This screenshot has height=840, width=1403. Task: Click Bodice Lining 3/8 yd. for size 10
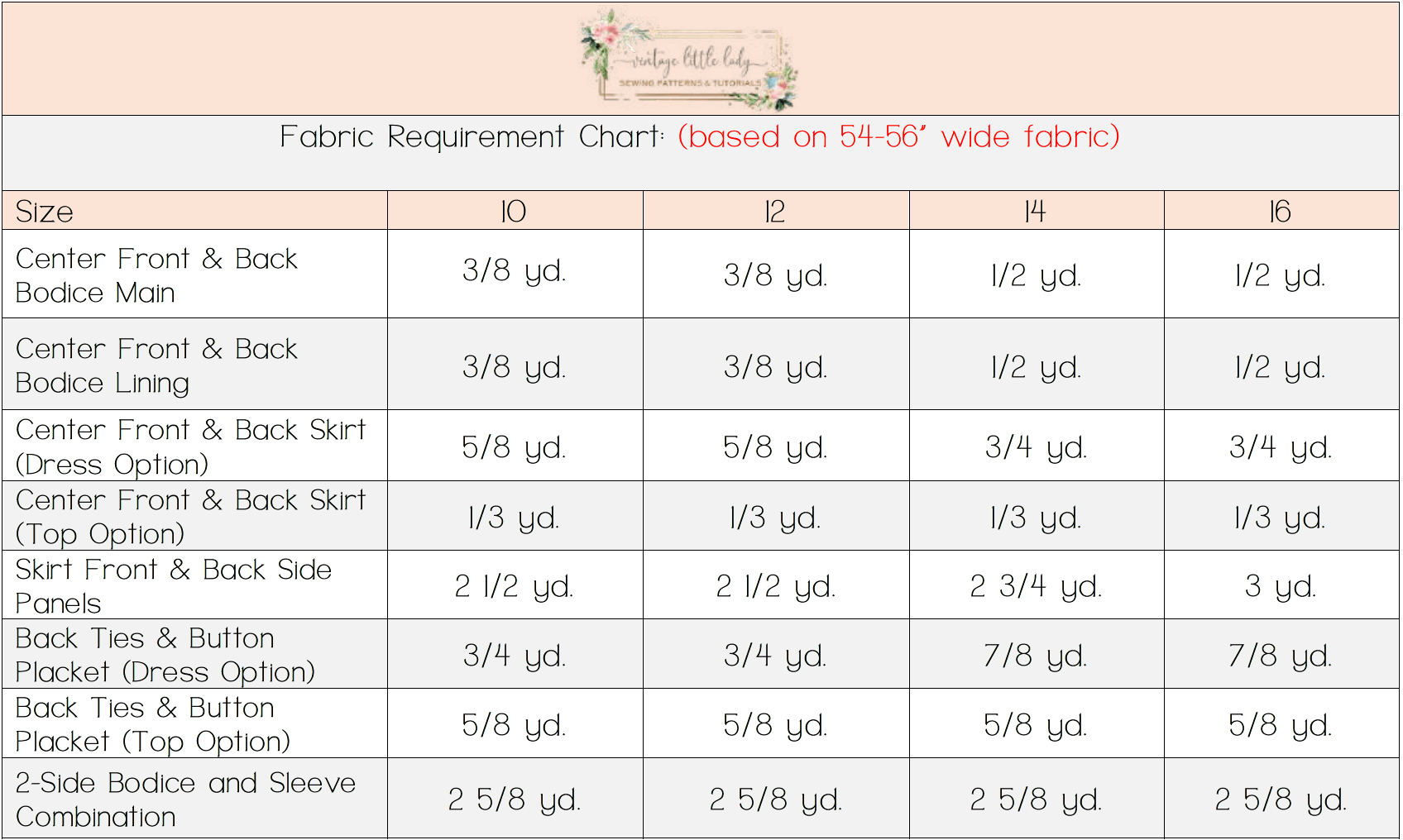coord(514,367)
